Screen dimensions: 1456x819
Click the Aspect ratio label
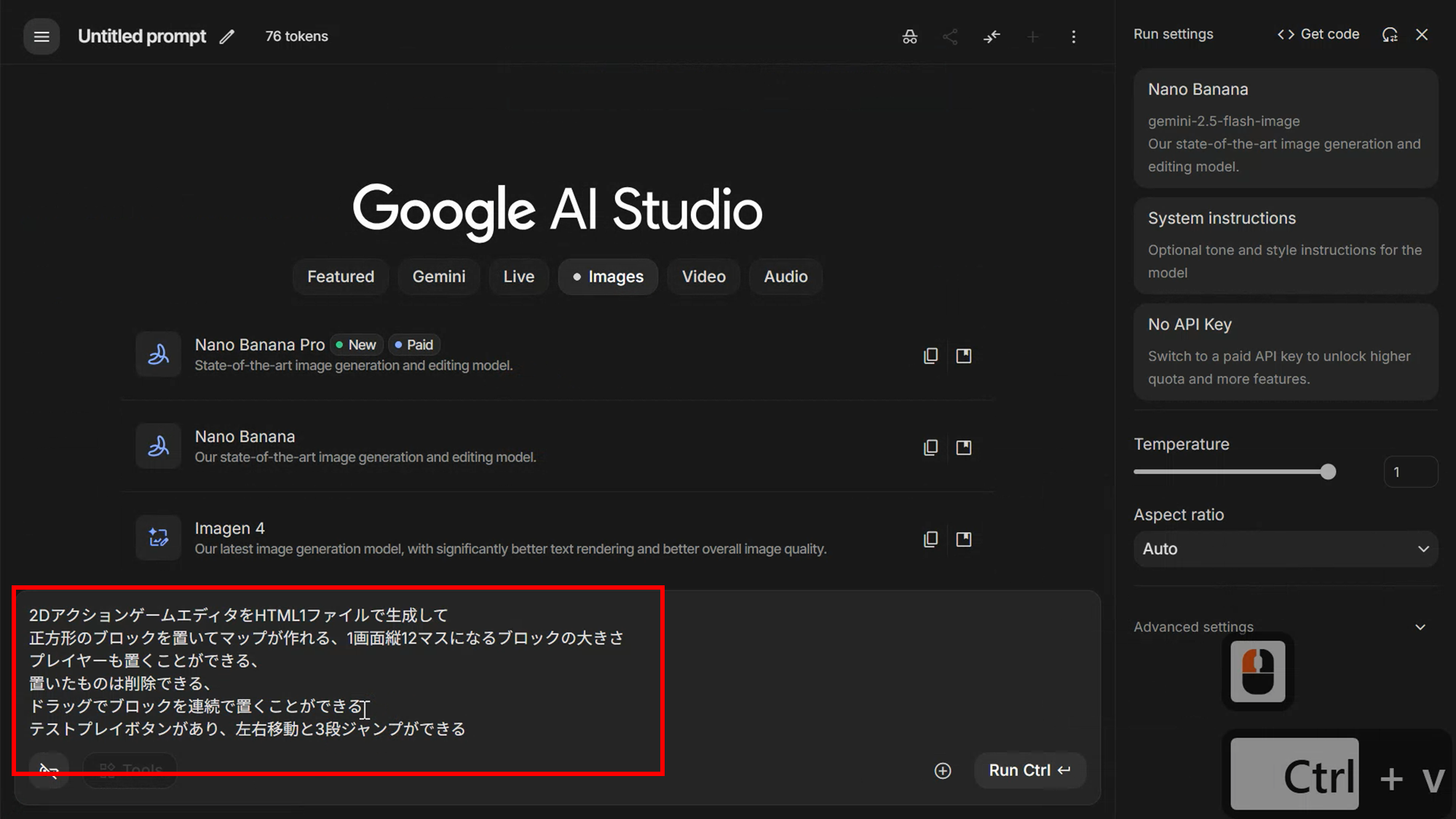coord(1179,515)
